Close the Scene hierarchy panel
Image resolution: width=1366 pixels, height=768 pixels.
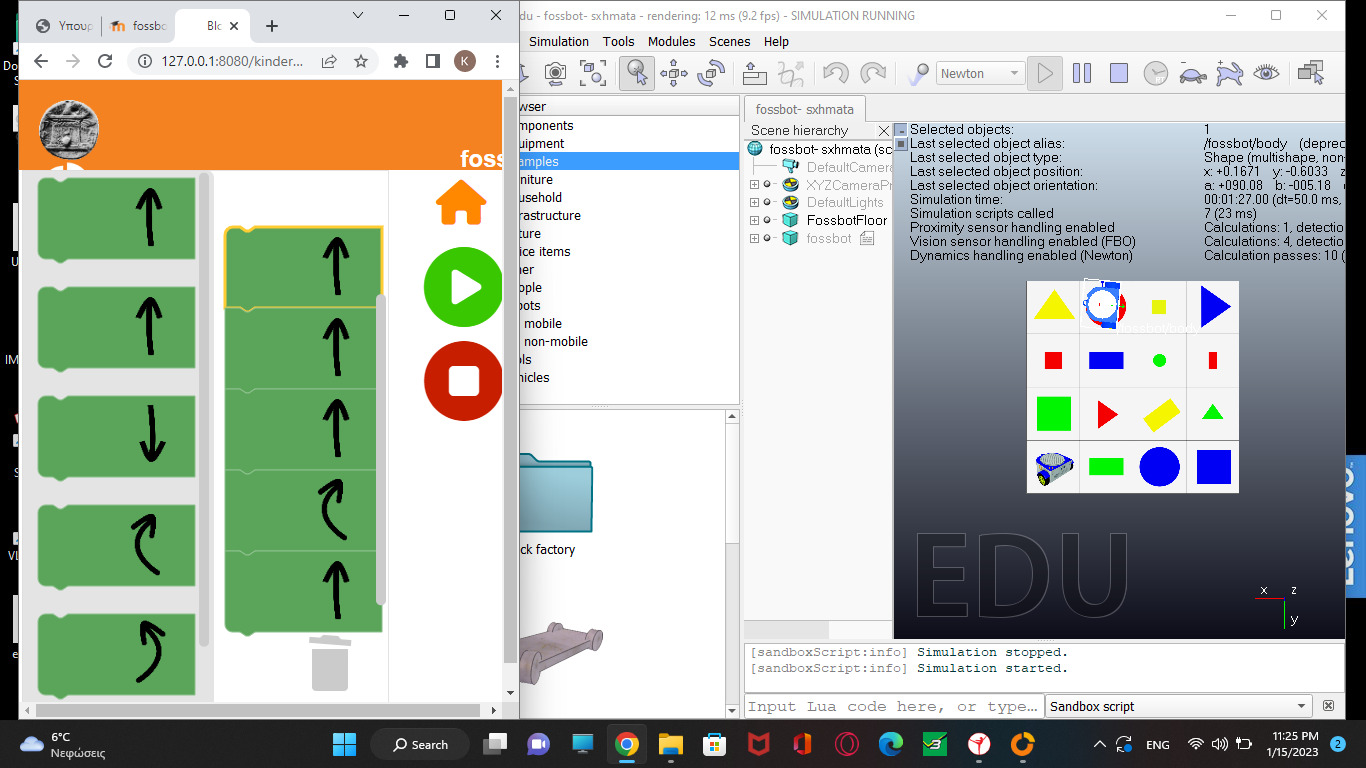(883, 130)
